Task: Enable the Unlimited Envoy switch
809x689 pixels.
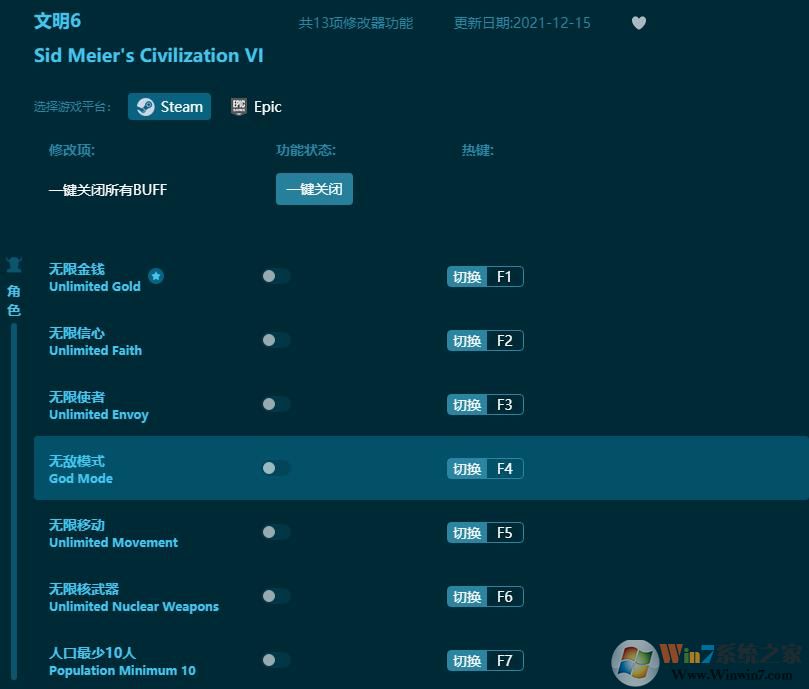Action: coord(275,405)
